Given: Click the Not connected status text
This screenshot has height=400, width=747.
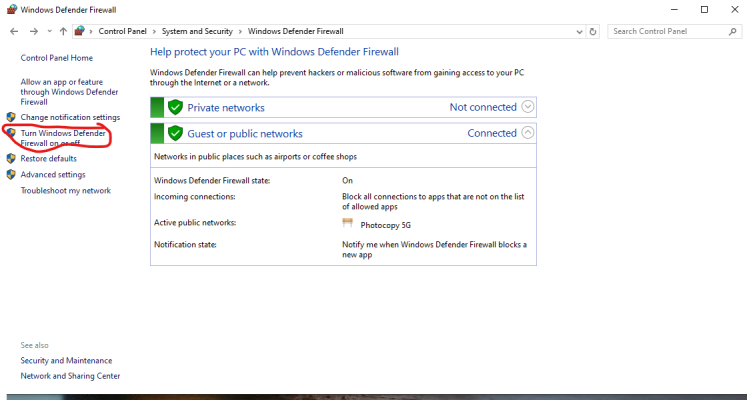Looking at the screenshot, I should (483, 107).
